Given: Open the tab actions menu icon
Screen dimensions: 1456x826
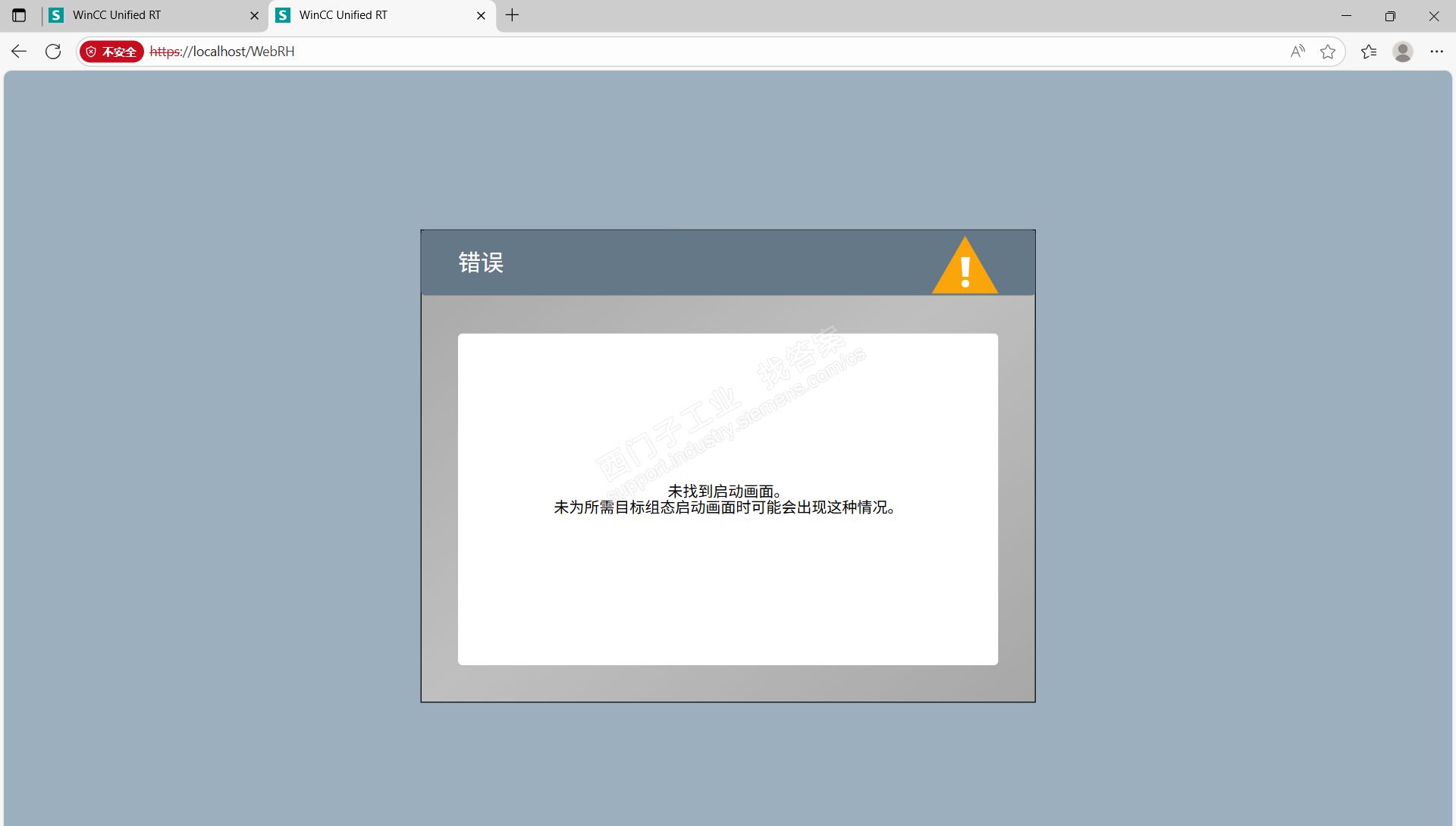Looking at the screenshot, I should (x=19, y=15).
